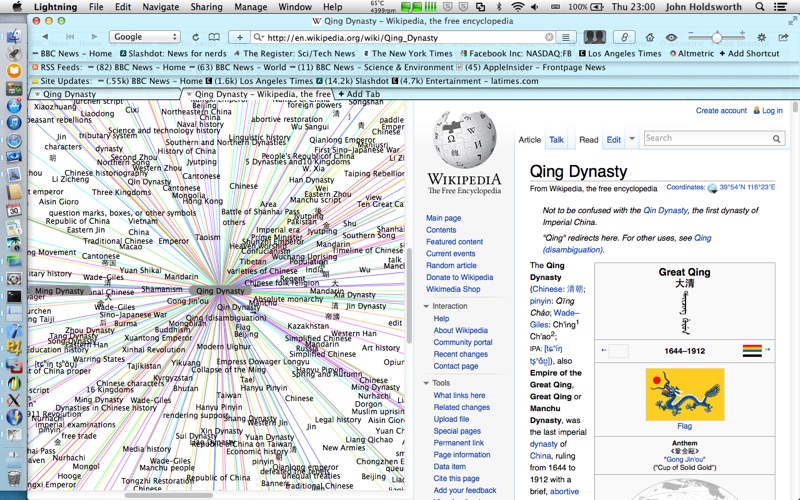Screen dimensions: 800x500
Task: Open Random article link
Action: [x=451, y=265]
